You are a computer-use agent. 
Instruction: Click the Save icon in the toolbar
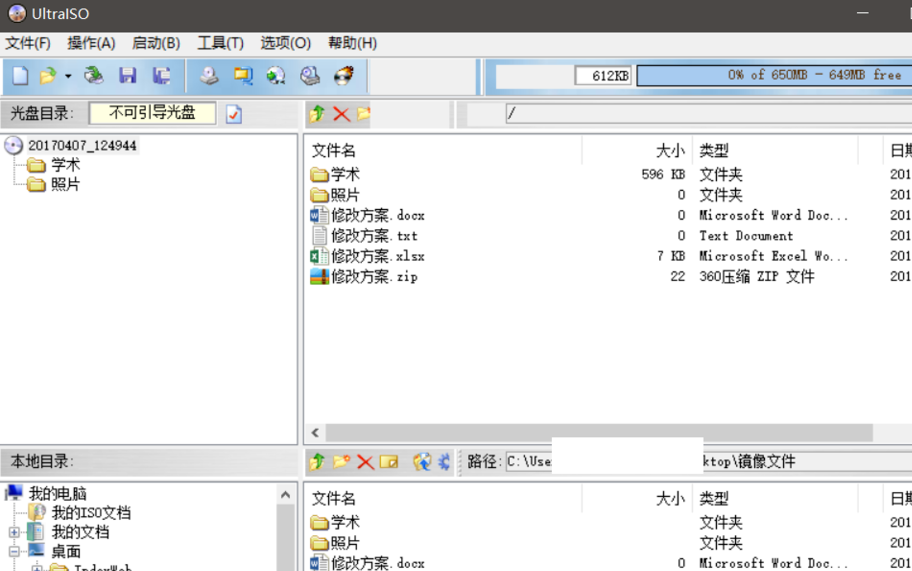point(127,76)
